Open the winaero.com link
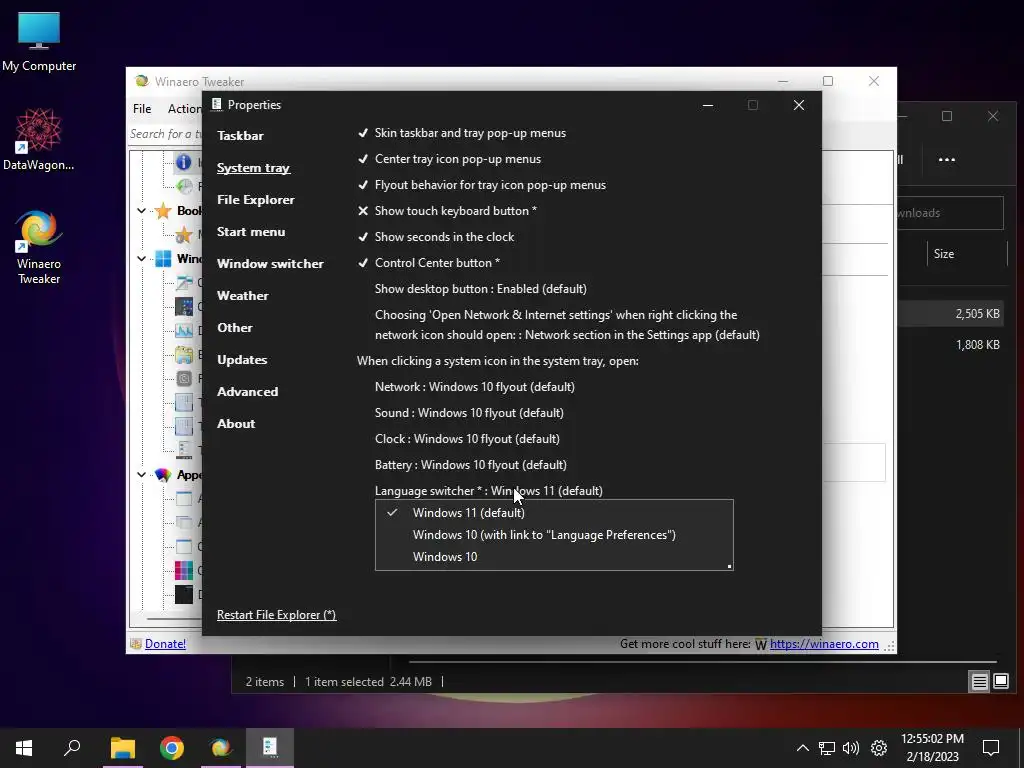 click(824, 644)
